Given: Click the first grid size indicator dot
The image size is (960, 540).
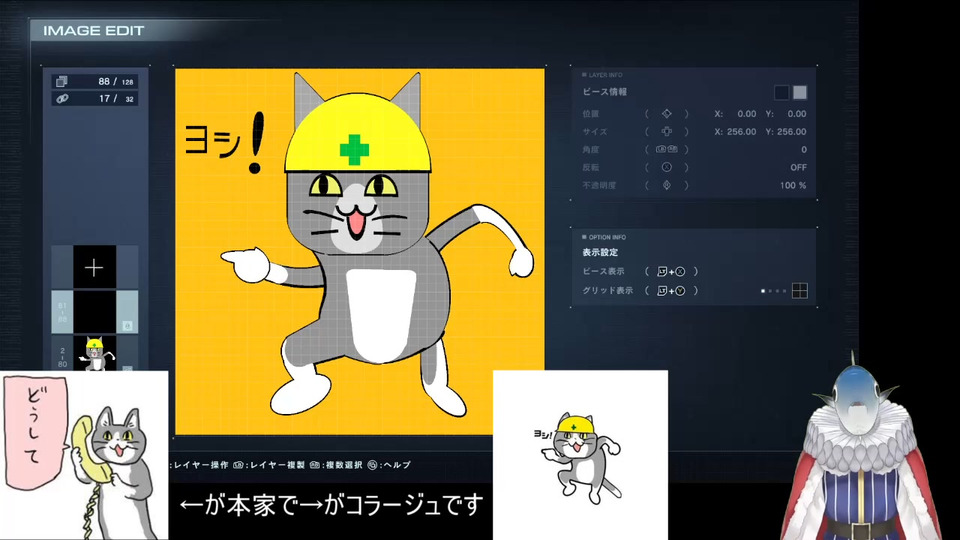Looking at the screenshot, I should pyautogui.click(x=763, y=291).
